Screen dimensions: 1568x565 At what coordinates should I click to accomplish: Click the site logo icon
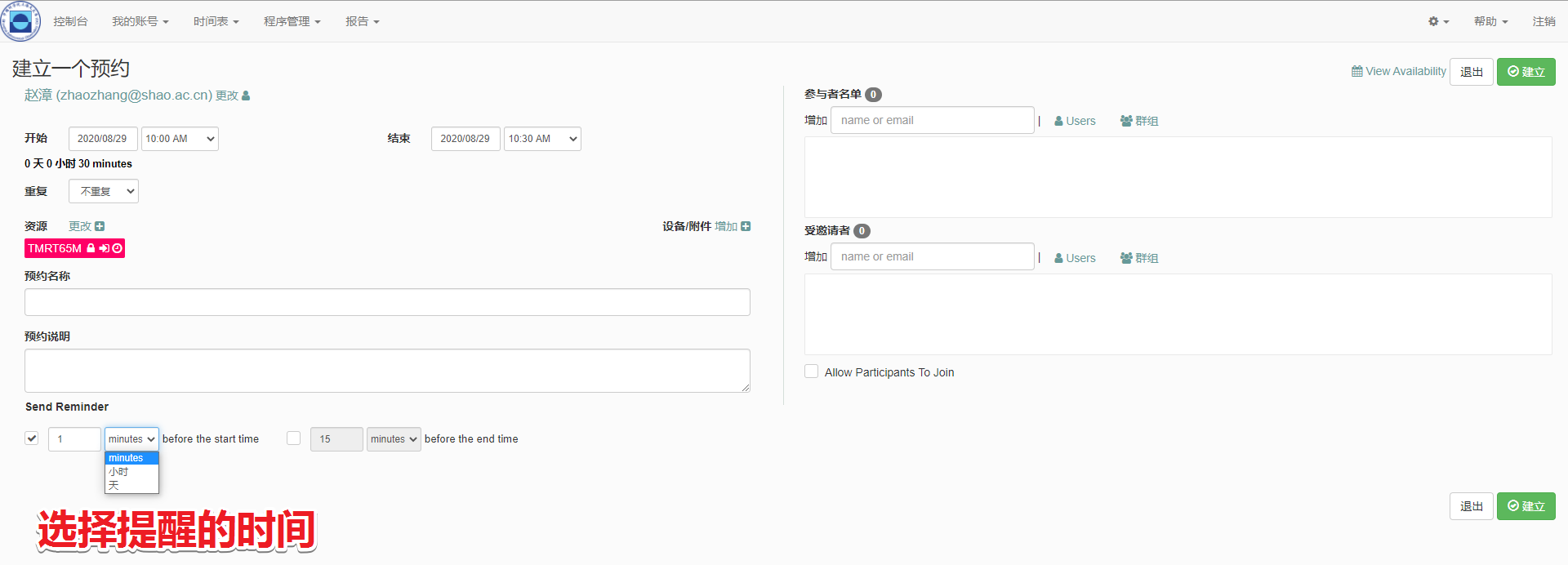[x=20, y=21]
